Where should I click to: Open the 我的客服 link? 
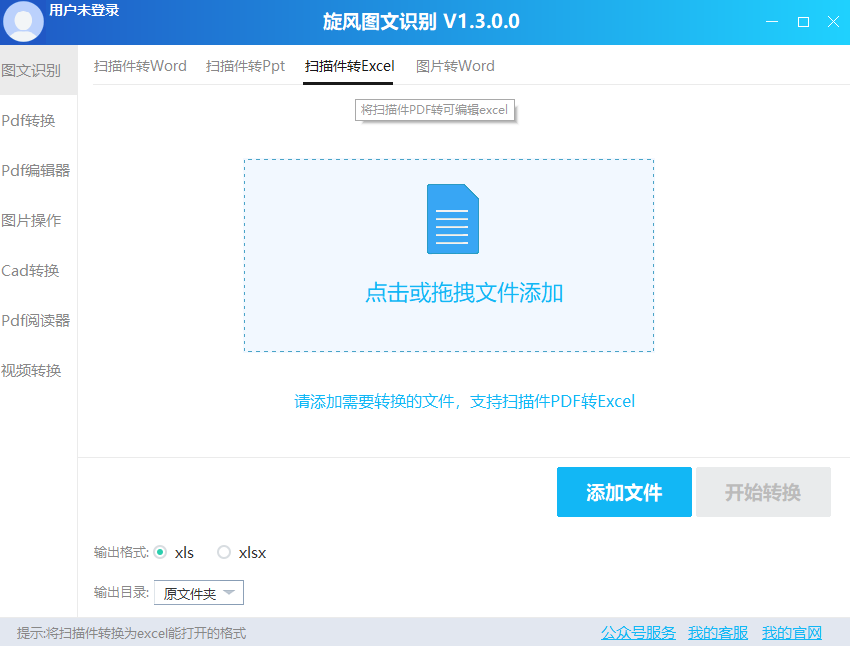click(718, 633)
